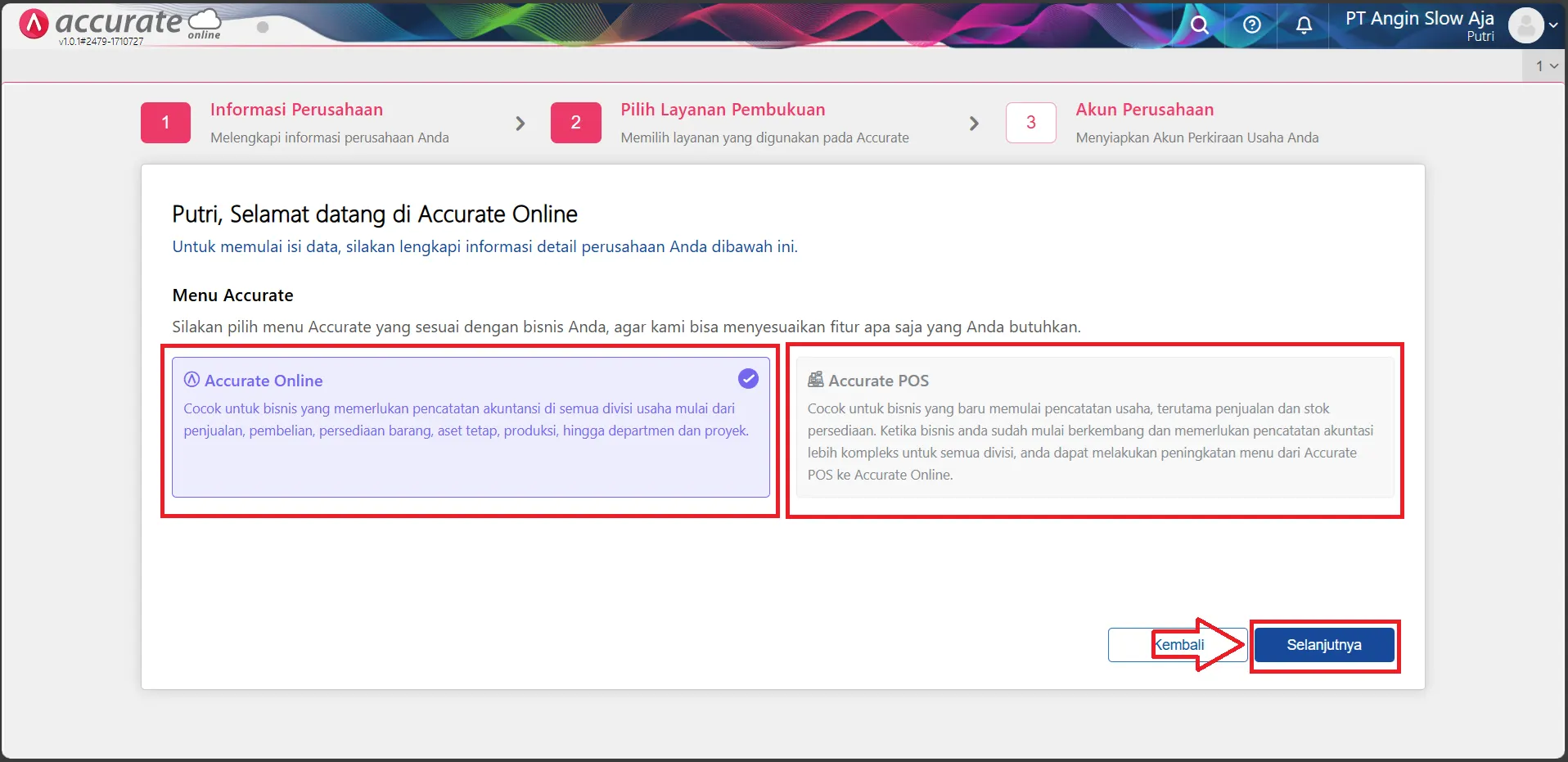Select the Accurate Online option card
The image size is (1568, 762).
point(471,427)
